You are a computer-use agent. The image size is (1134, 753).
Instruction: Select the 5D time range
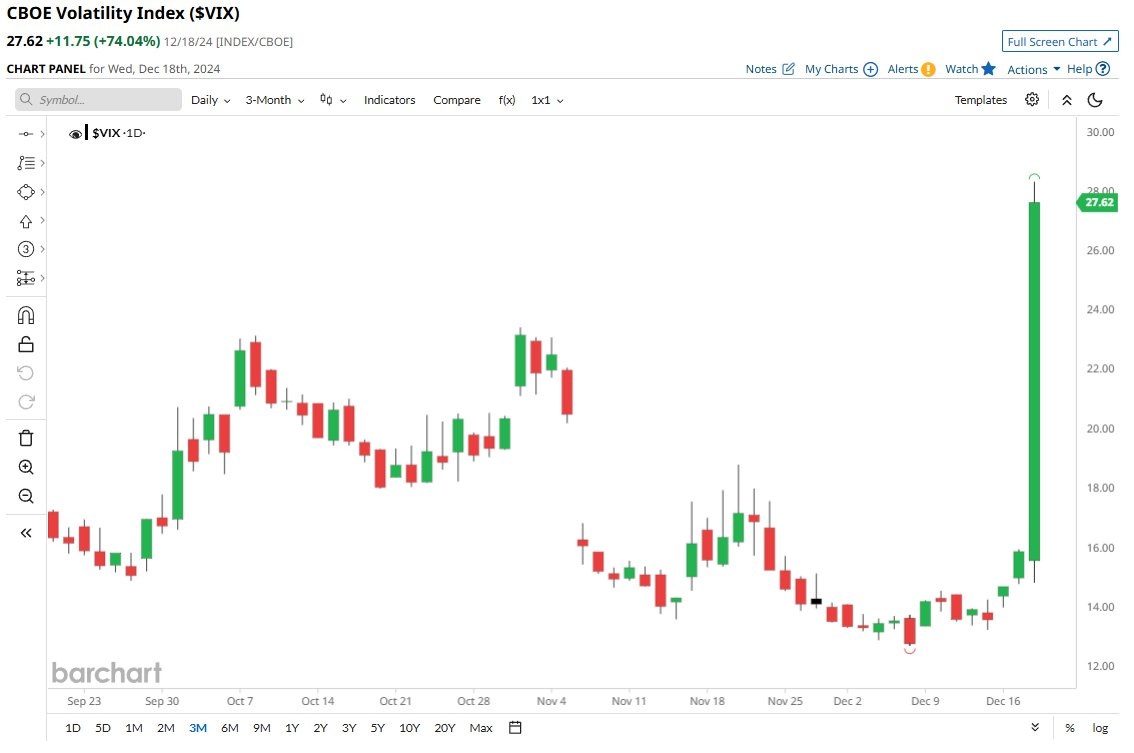pos(103,728)
